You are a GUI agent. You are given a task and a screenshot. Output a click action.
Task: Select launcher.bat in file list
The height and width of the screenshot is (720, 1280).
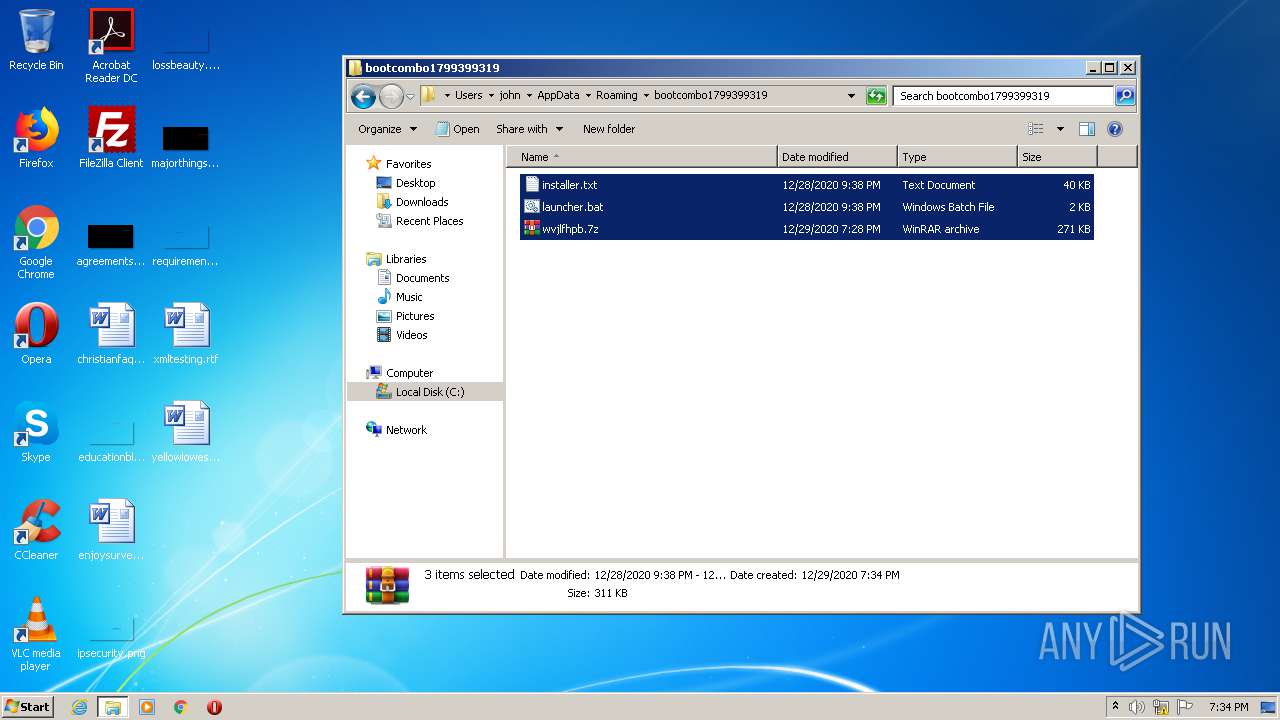807,207
